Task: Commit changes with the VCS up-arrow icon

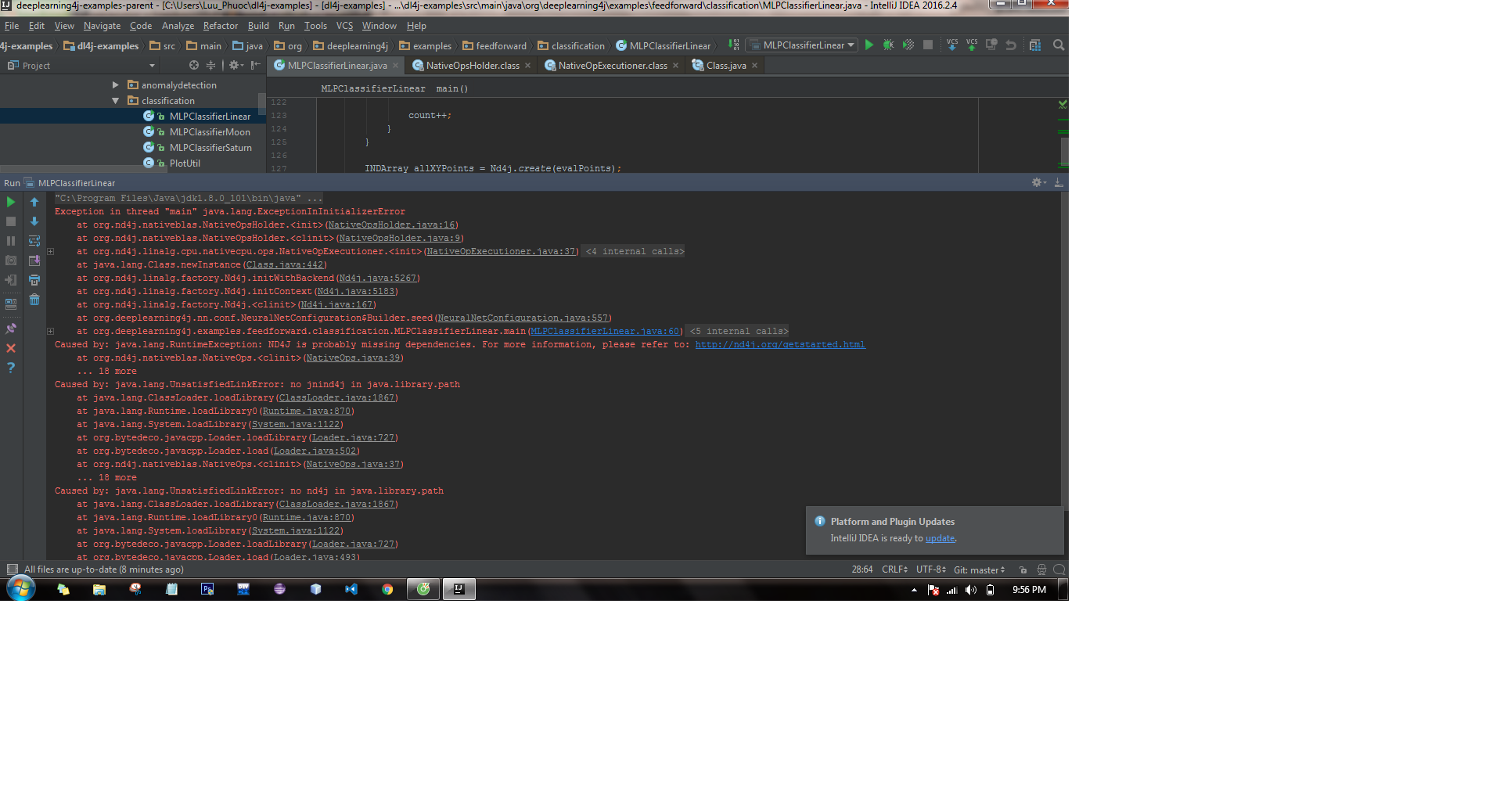Action: click(971, 45)
